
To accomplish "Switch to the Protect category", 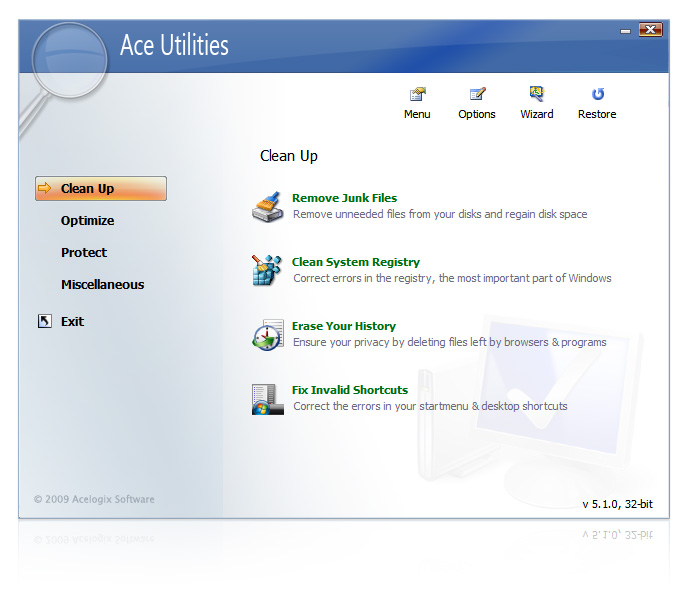I will pyautogui.click(x=83, y=252).
